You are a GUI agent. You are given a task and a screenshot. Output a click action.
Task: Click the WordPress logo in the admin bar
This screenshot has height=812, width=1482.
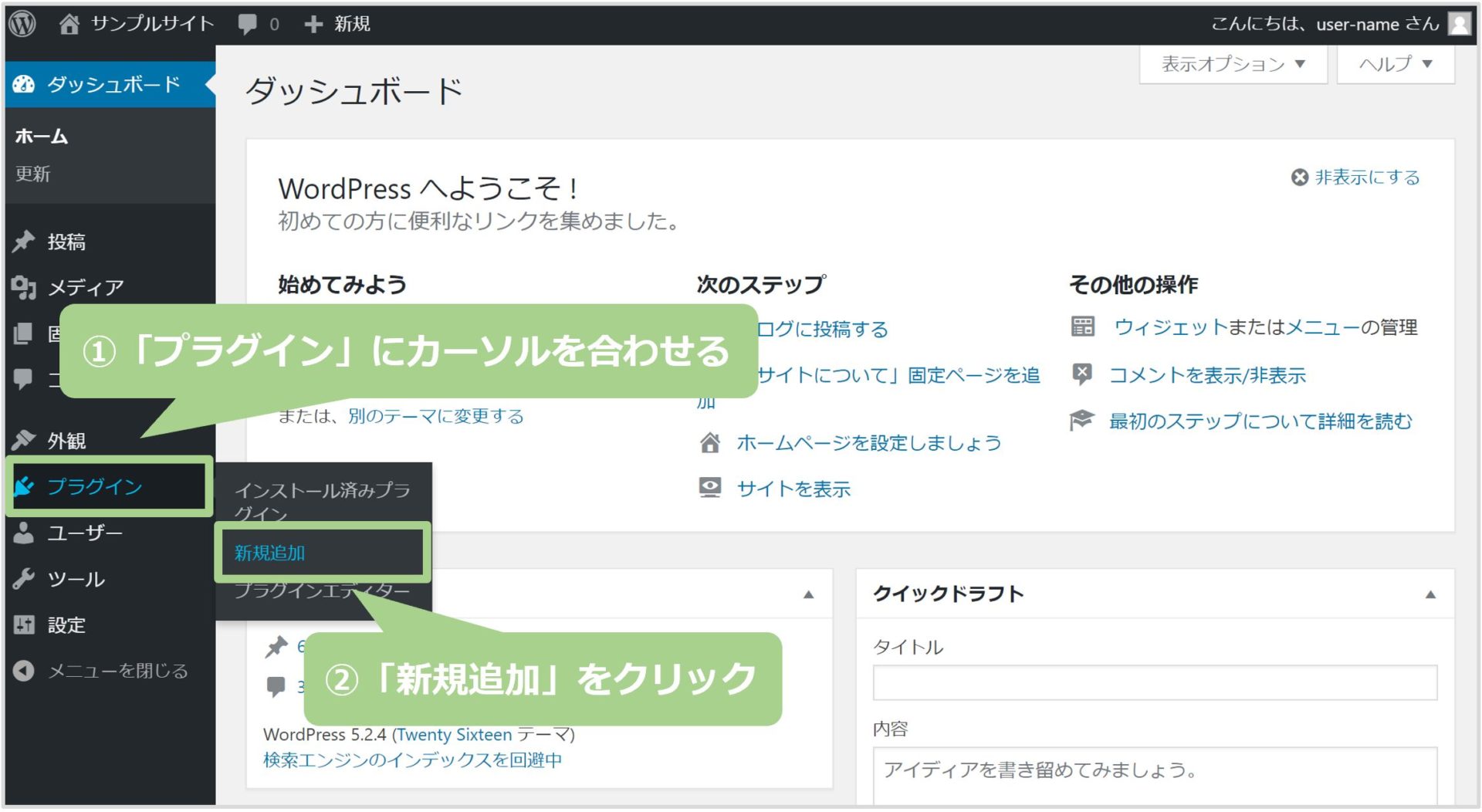(22, 23)
